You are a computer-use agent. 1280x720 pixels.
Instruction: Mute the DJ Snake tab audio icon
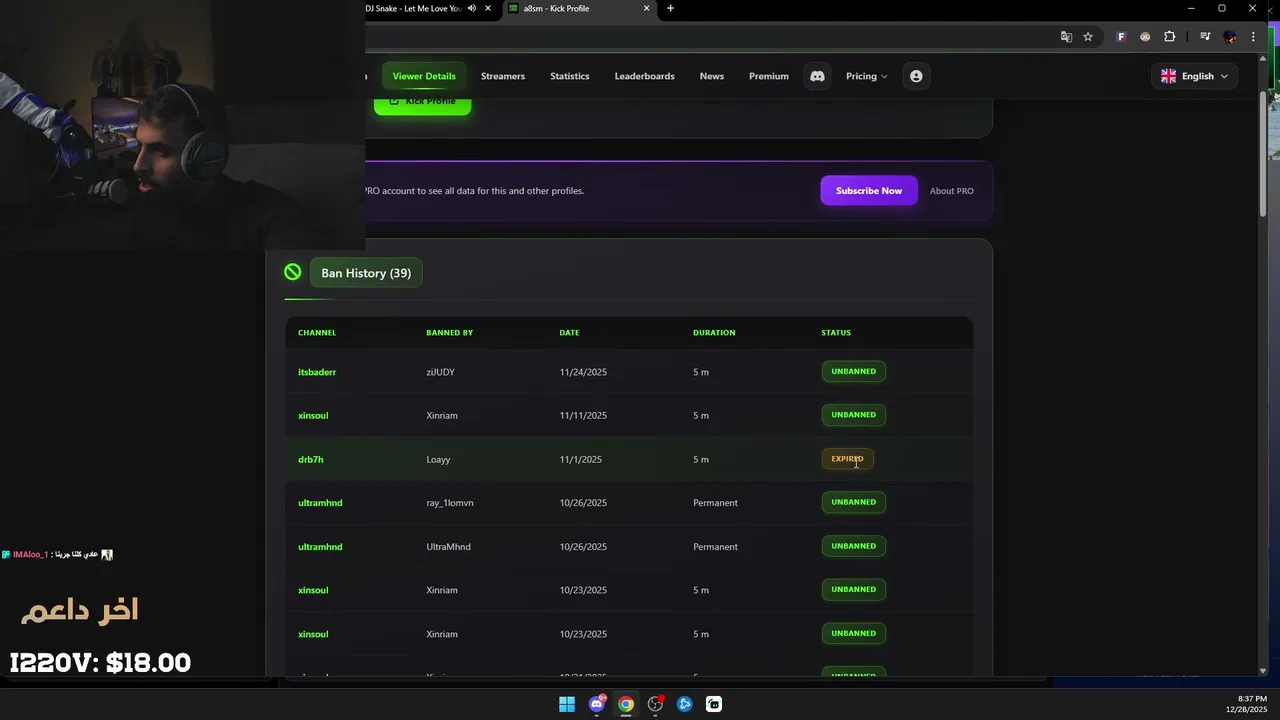(471, 8)
